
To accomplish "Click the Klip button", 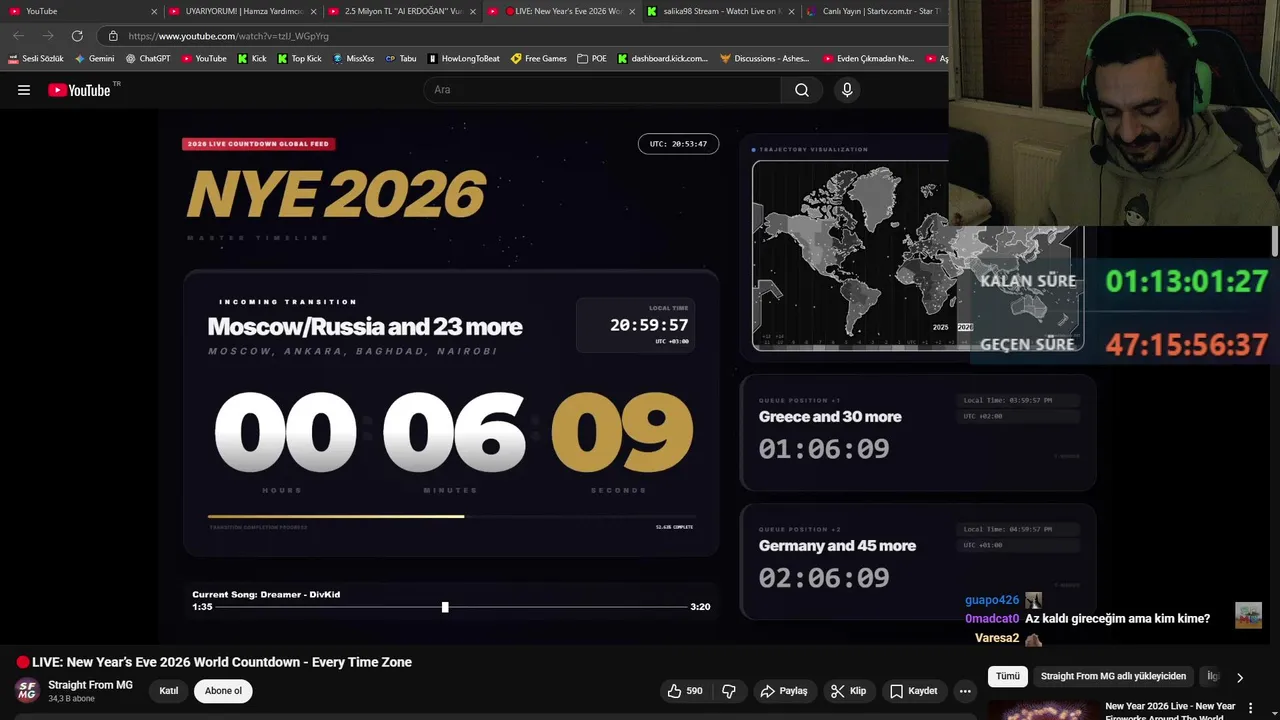I will (x=848, y=691).
